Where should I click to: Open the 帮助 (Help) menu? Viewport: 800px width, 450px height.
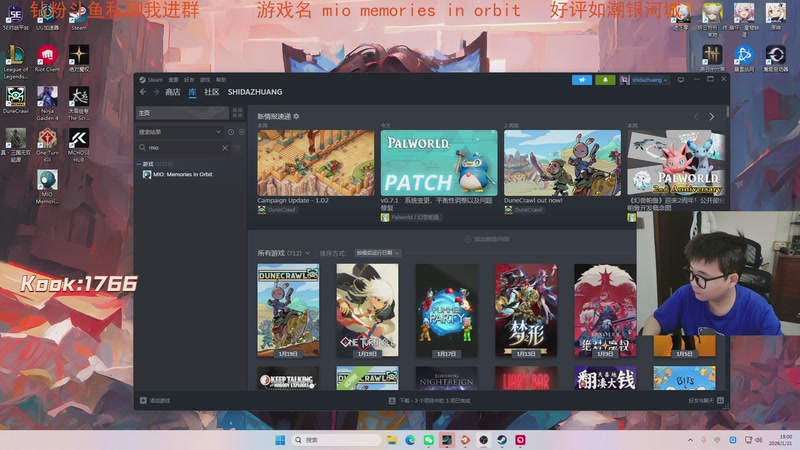[221, 80]
